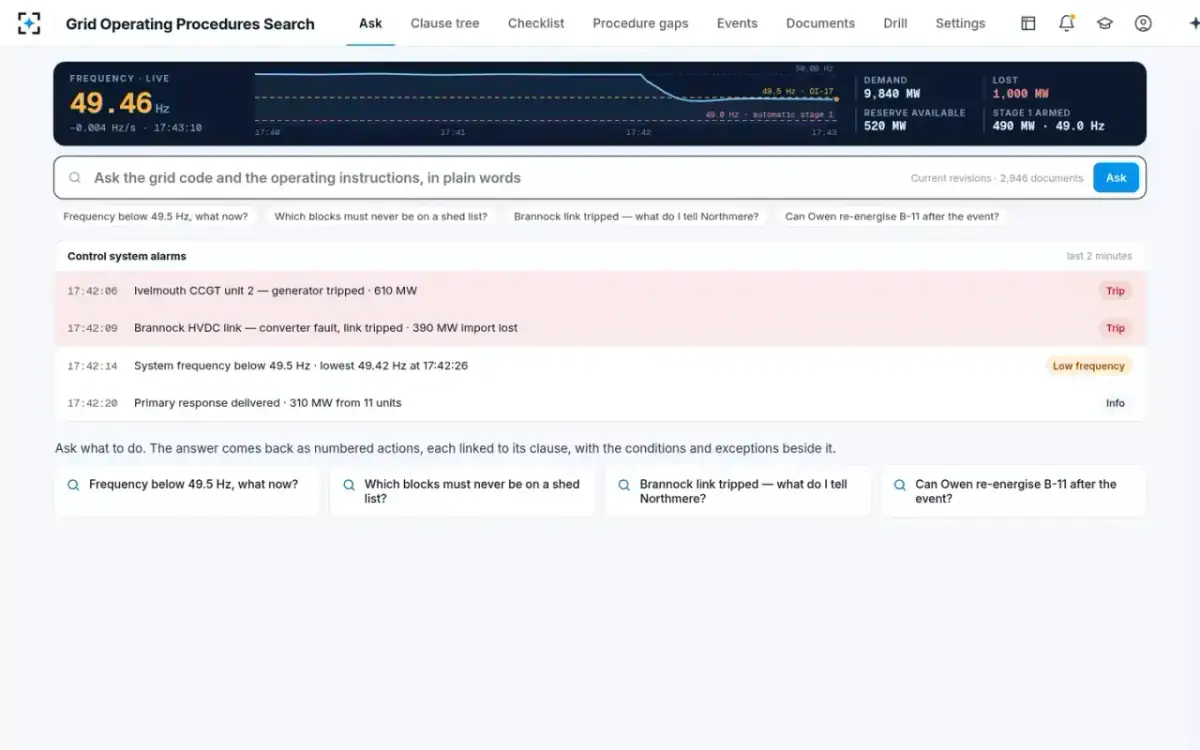Switch to the Drill tab
This screenshot has width=1200, height=750.
tap(895, 23)
